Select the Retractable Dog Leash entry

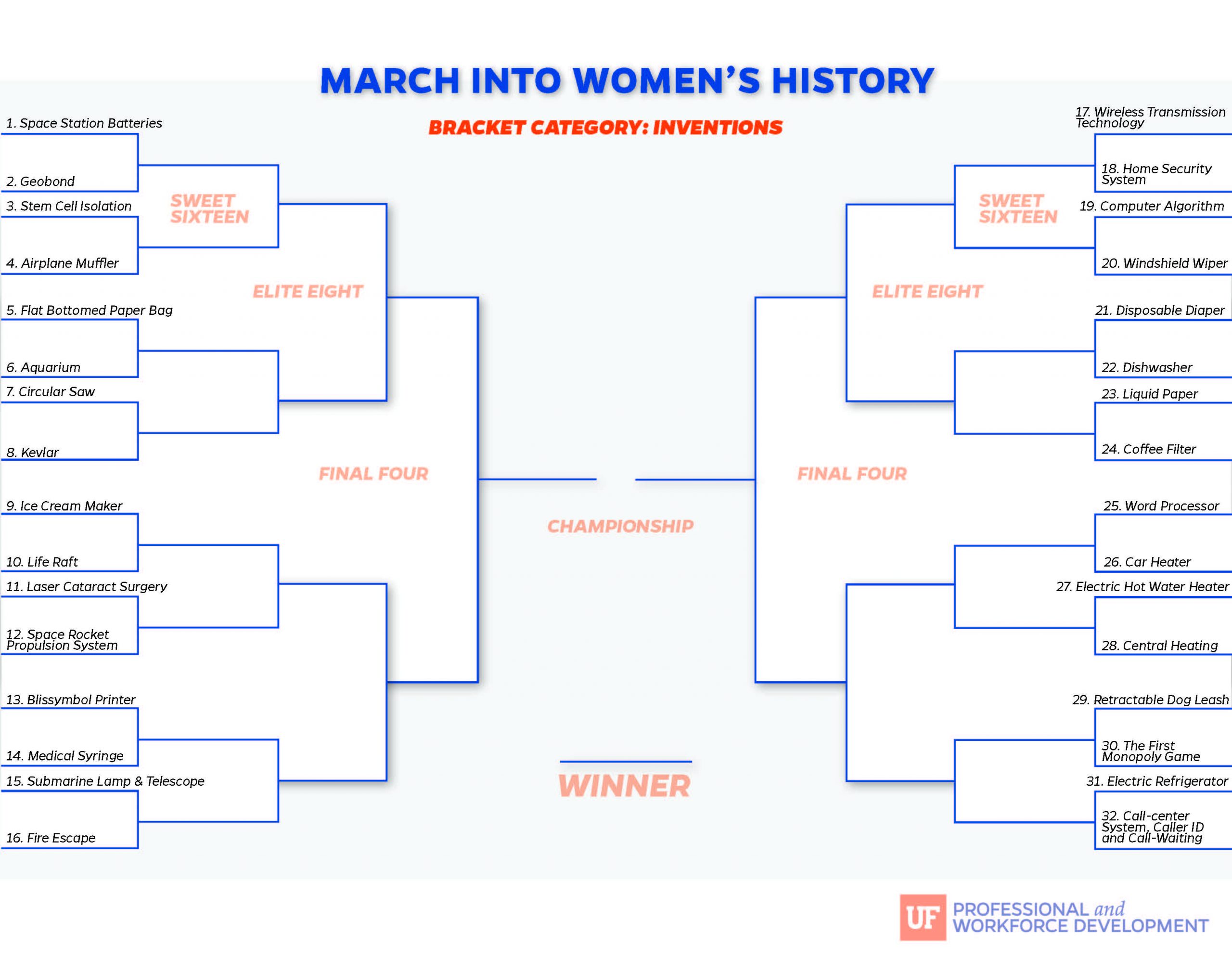click(x=1150, y=700)
